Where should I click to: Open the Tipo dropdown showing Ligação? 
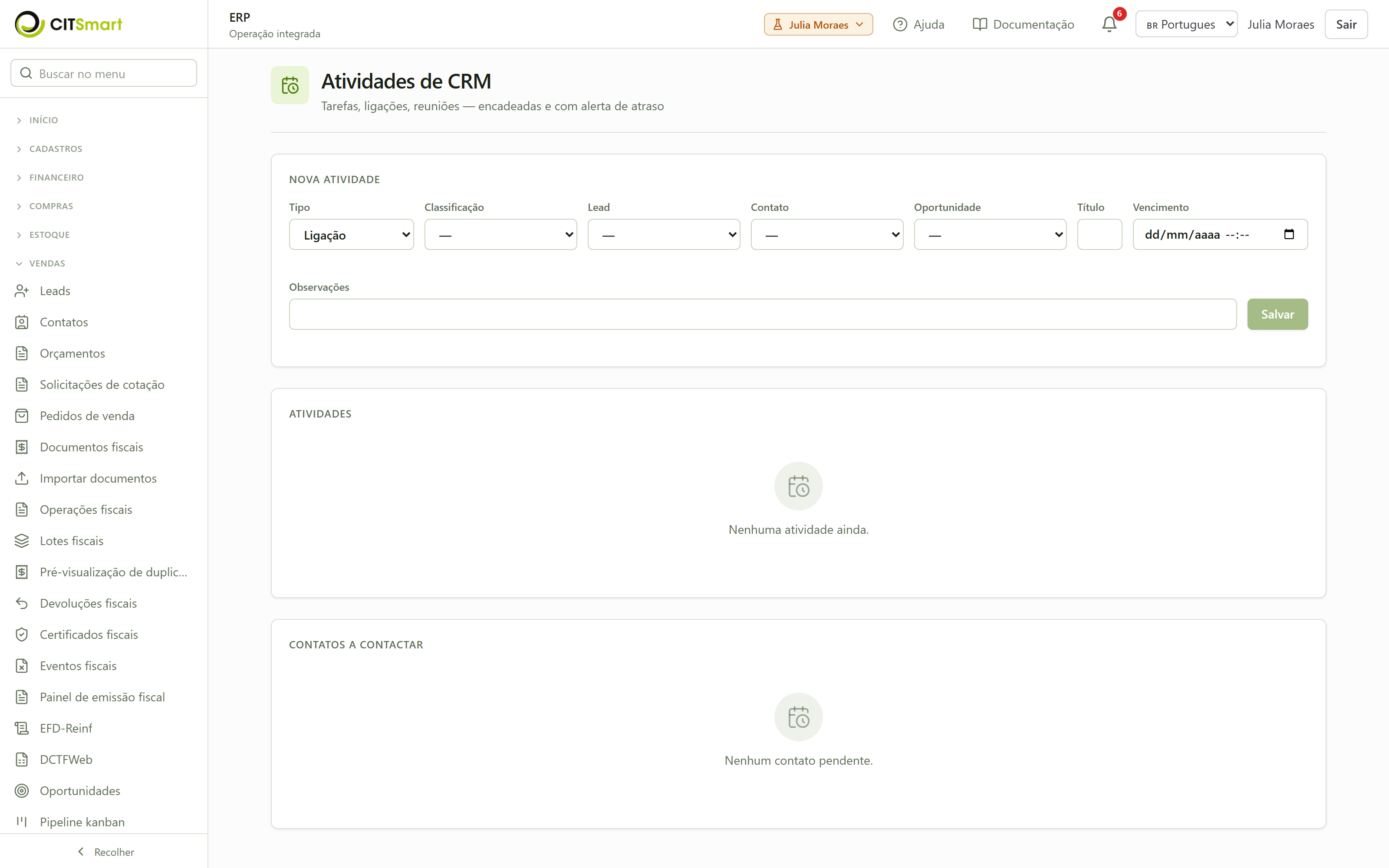tap(351, 234)
